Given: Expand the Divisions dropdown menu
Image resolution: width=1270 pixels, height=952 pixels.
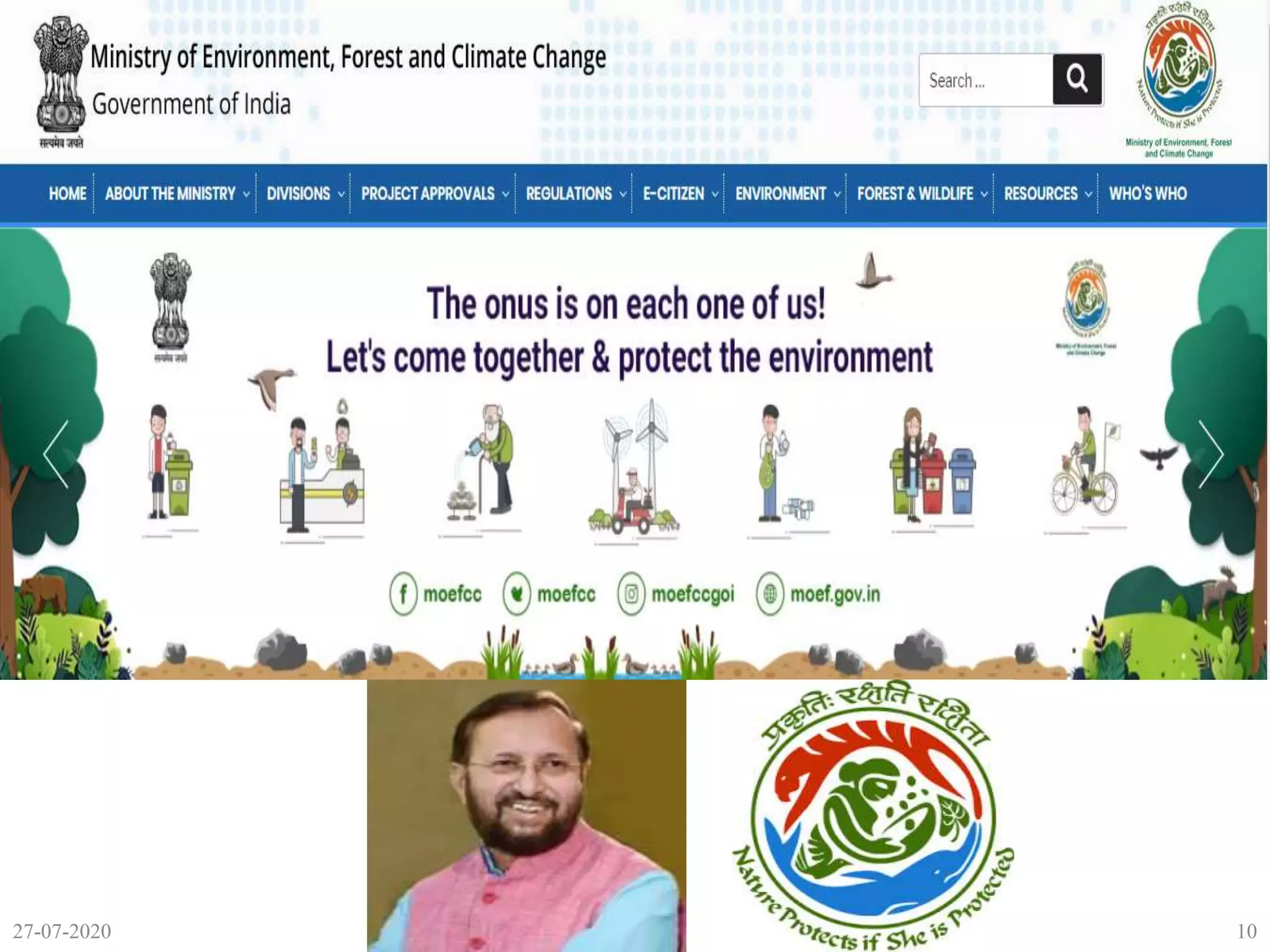Looking at the screenshot, I should tap(305, 193).
